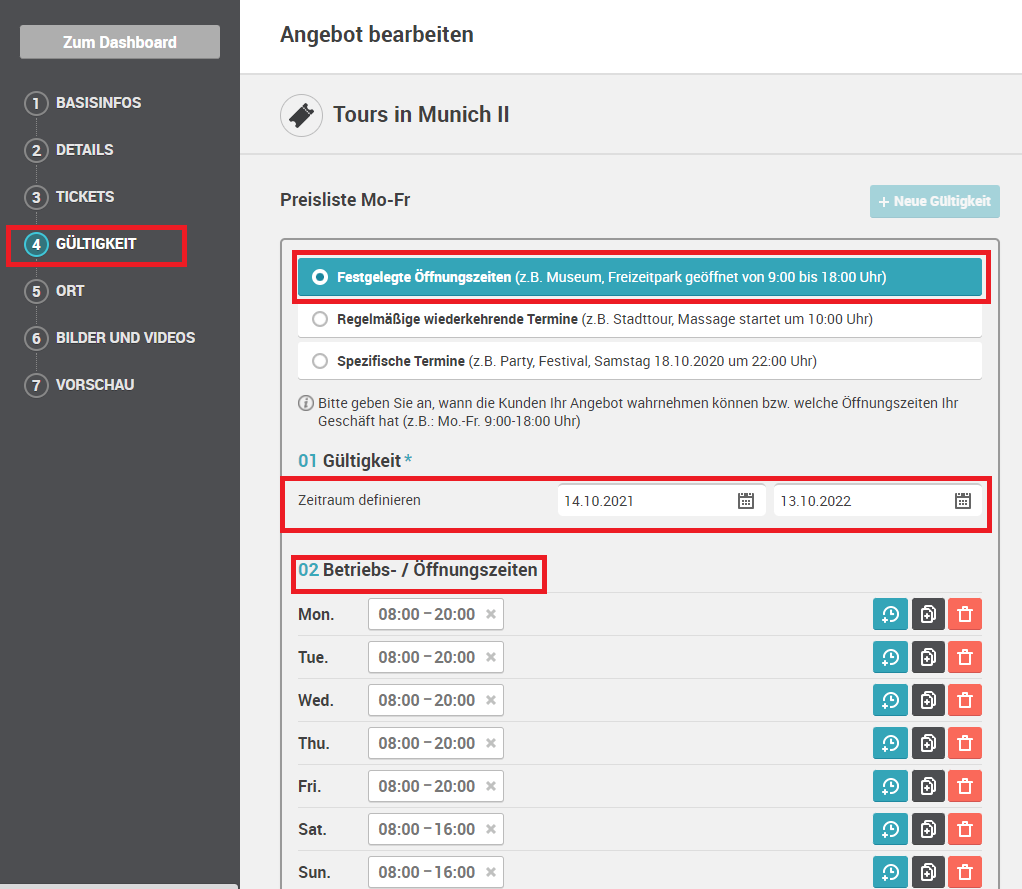Select Regelmäßige wiederkehrende Termine radio option
The image size is (1022, 889).
[x=319, y=319]
